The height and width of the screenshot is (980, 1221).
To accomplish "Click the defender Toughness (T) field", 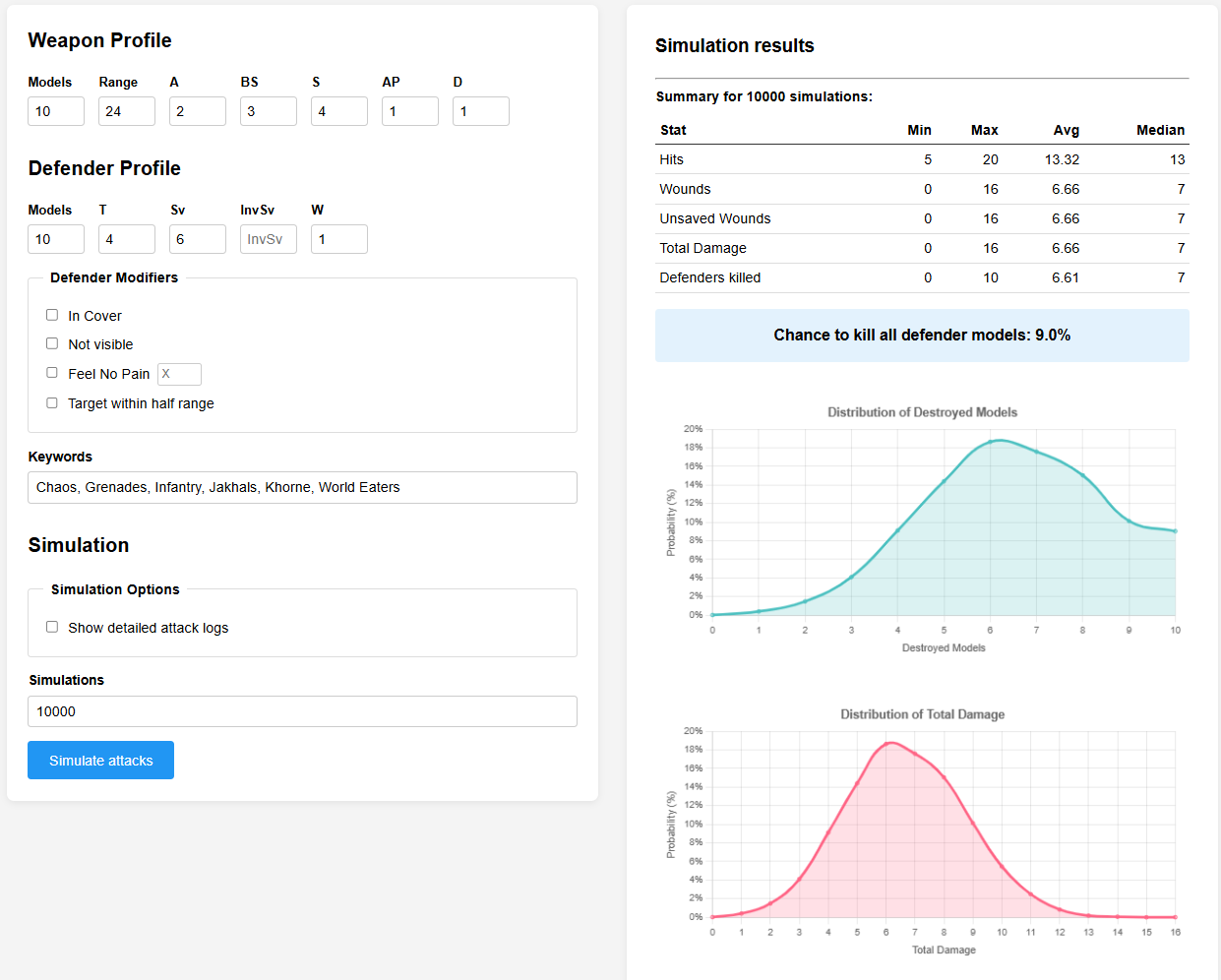I will click(x=127, y=239).
